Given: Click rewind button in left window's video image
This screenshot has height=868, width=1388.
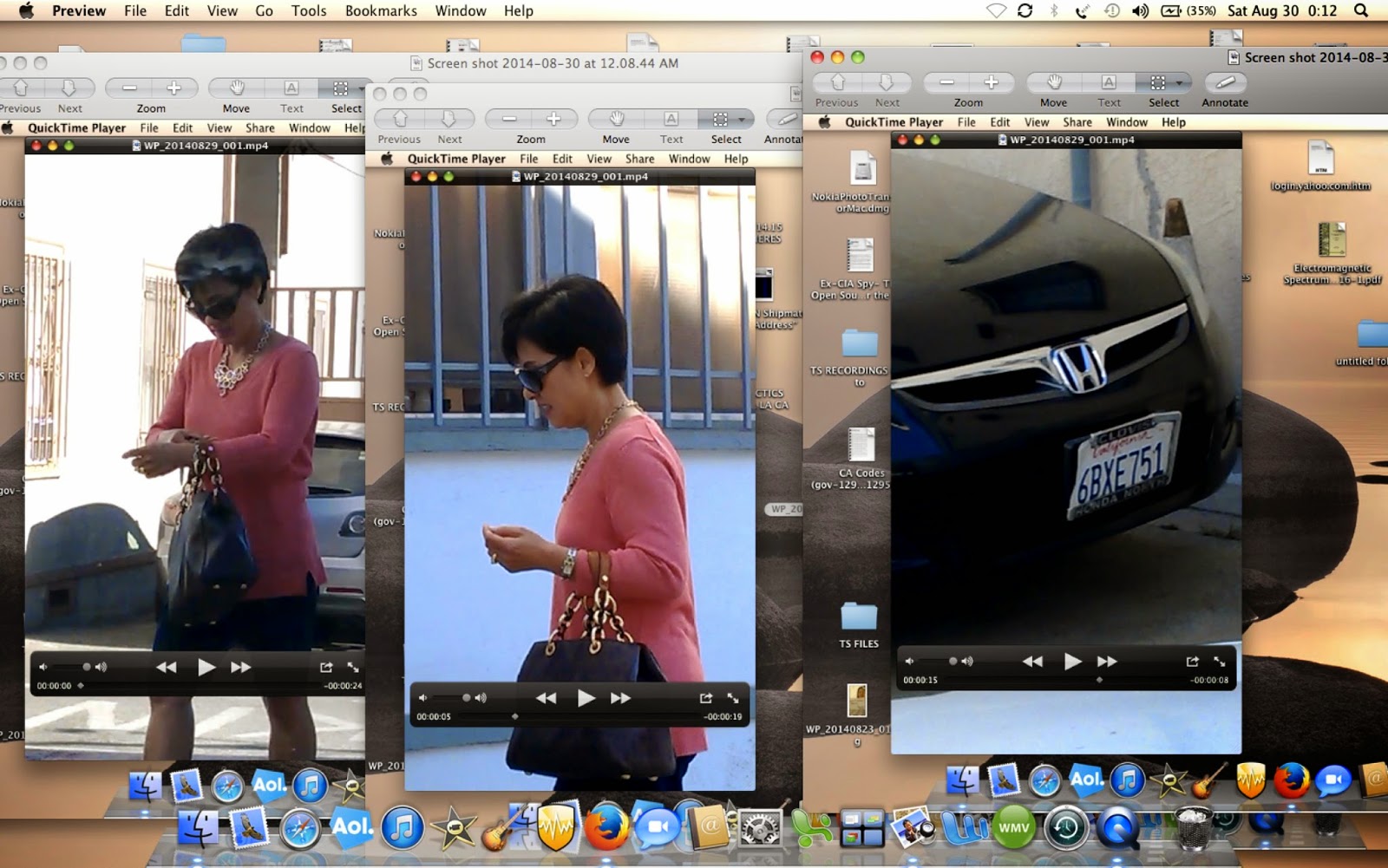Looking at the screenshot, I should coord(166,667).
